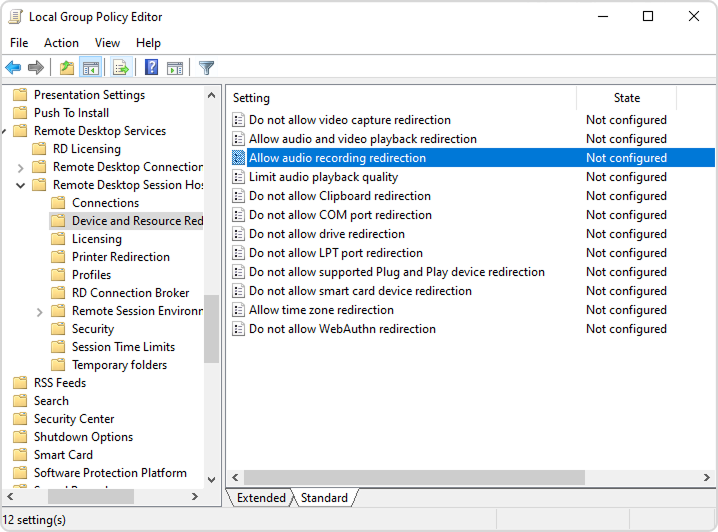Select Do not allow supported Plug and Play device redirection
This screenshot has width=718, height=532.
coord(397,272)
